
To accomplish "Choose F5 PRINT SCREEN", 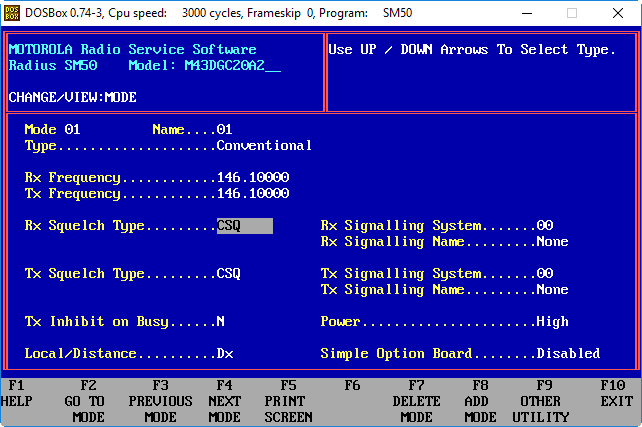I will click(x=288, y=400).
